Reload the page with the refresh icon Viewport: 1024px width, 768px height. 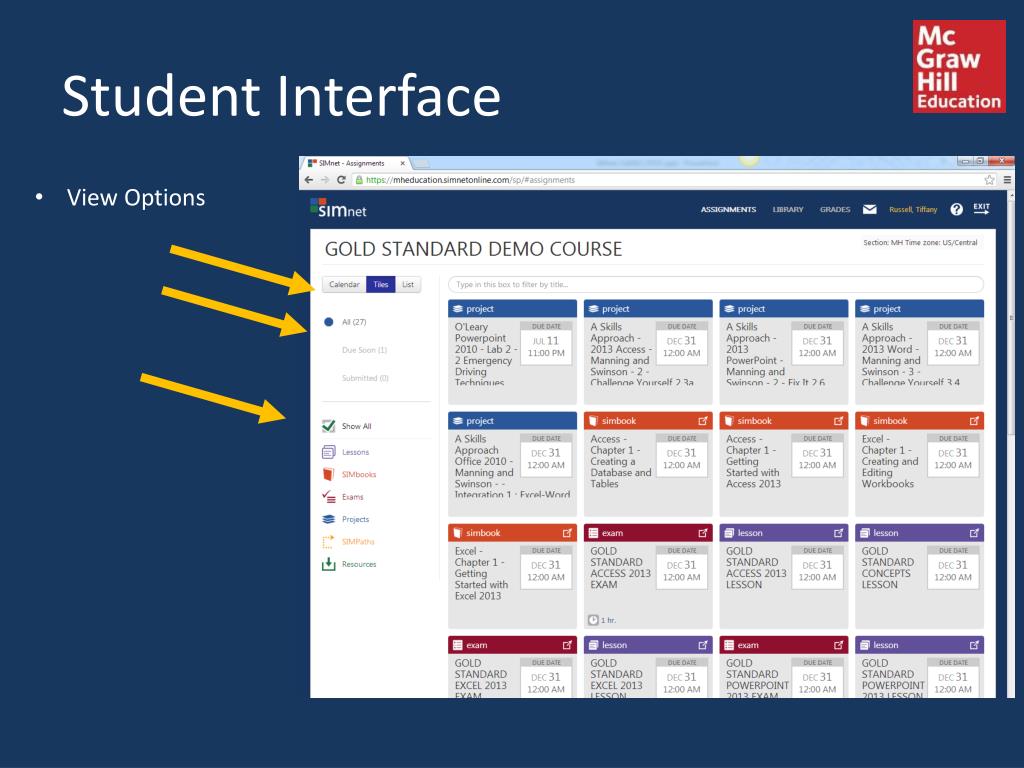[x=341, y=180]
